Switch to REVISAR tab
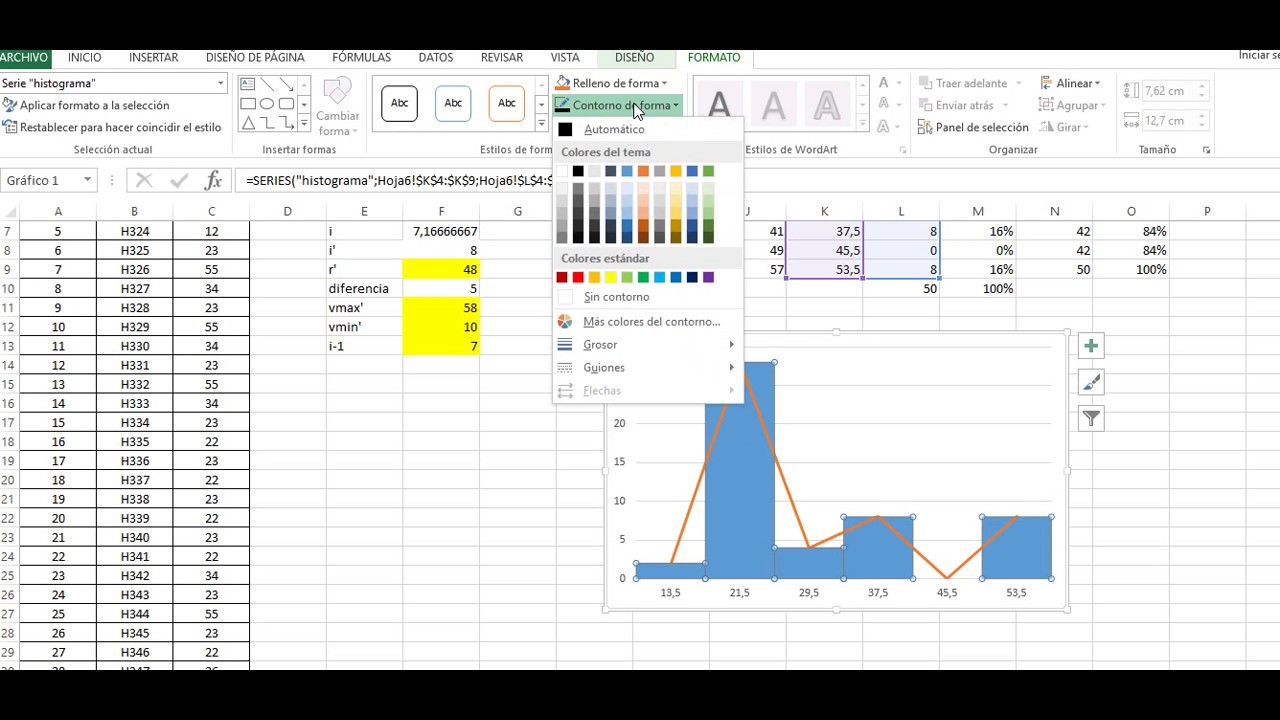Screen dimensions: 1280x720 (x=502, y=58)
